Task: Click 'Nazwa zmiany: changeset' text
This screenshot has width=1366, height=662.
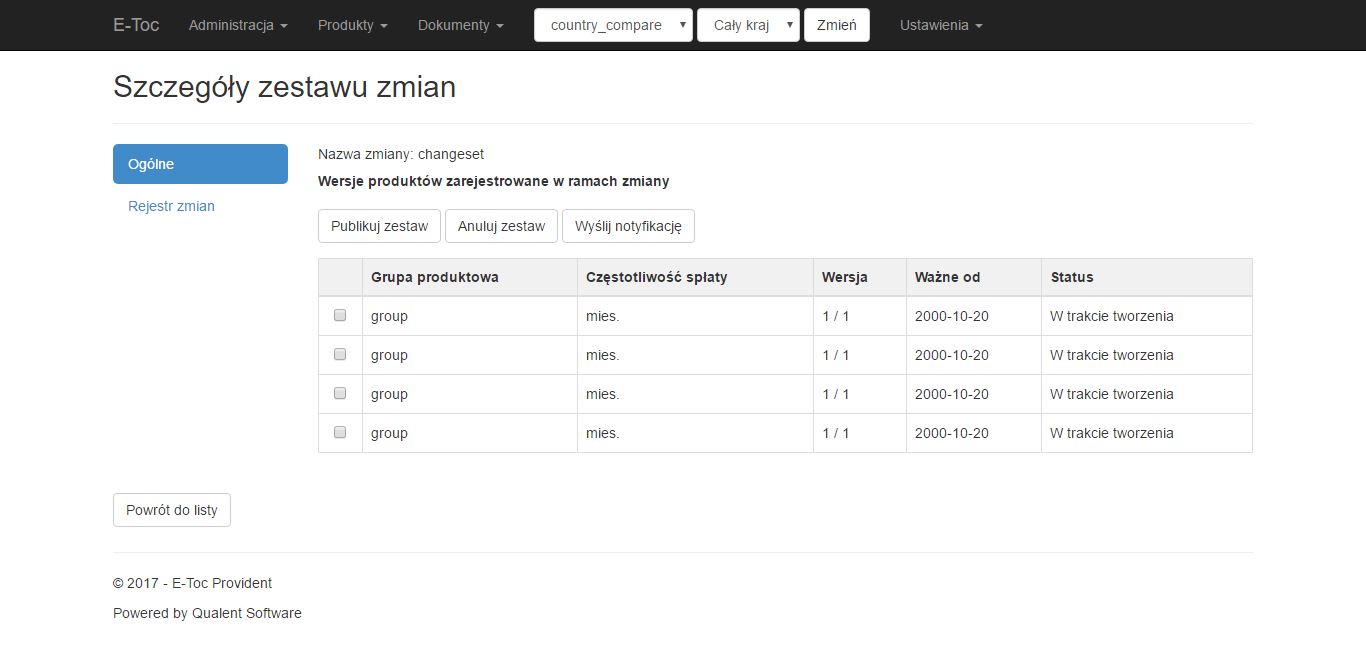Action: pyautogui.click(x=401, y=154)
